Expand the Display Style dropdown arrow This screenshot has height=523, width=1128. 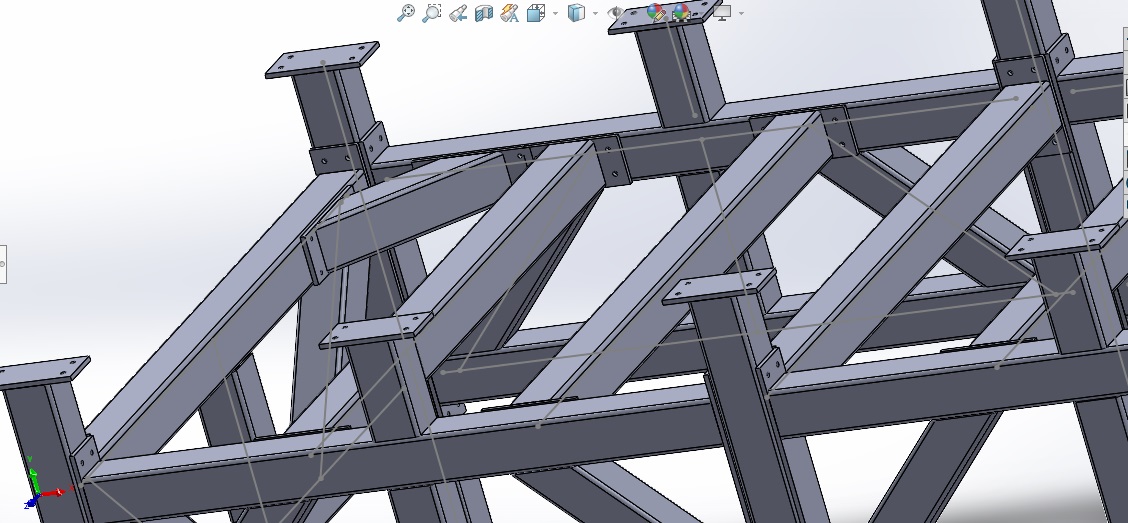[595, 14]
